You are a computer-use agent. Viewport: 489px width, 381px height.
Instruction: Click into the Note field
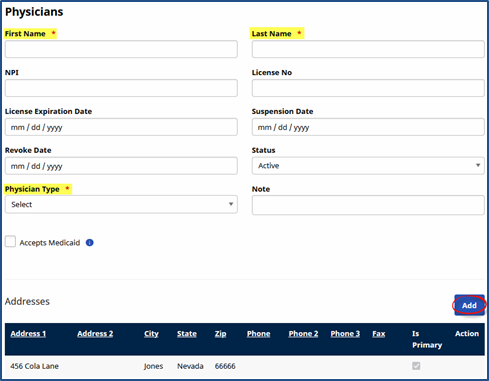pyautogui.click(x=368, y=205)
